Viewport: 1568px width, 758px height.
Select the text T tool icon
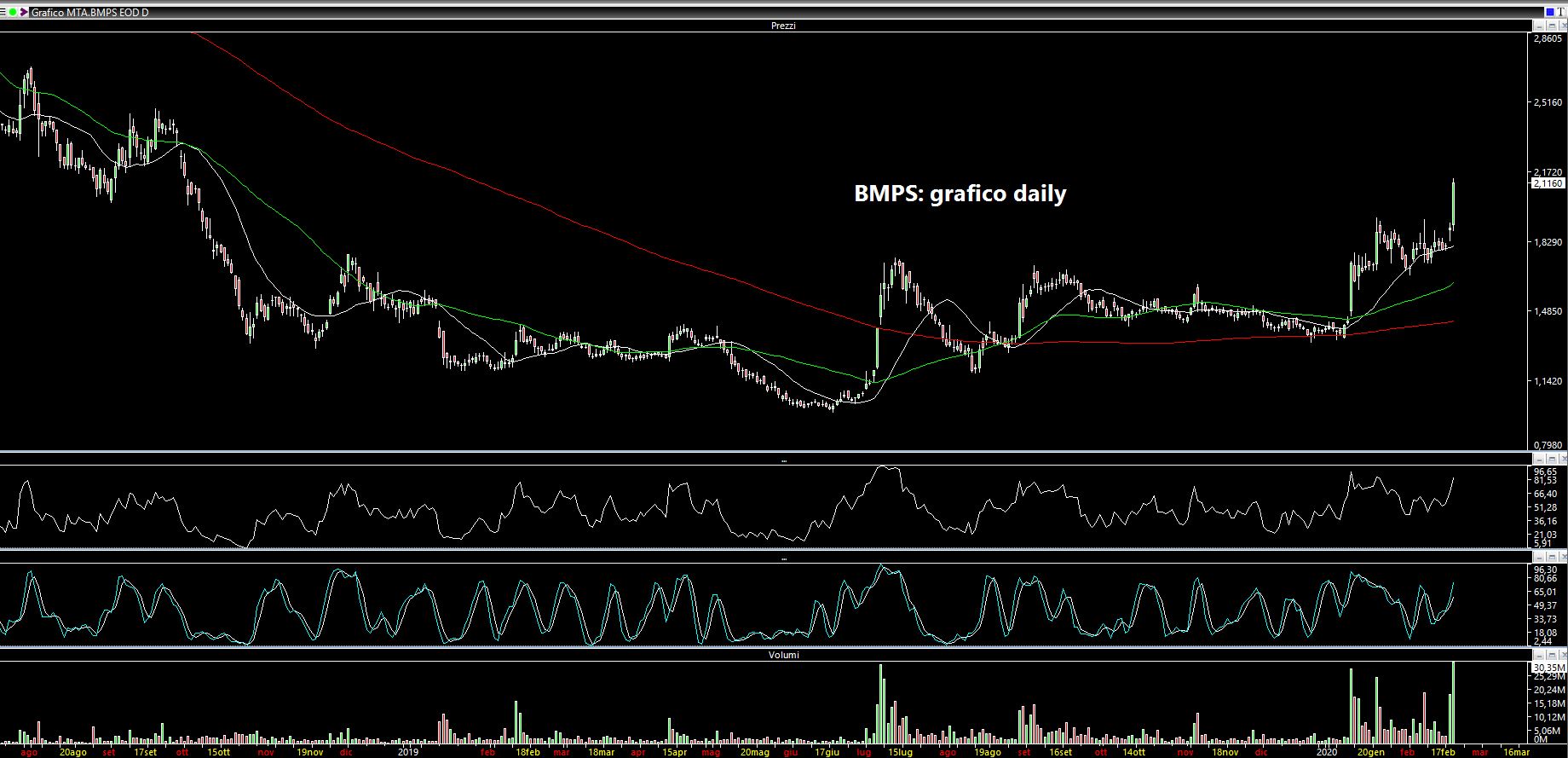click(1561, 13)
